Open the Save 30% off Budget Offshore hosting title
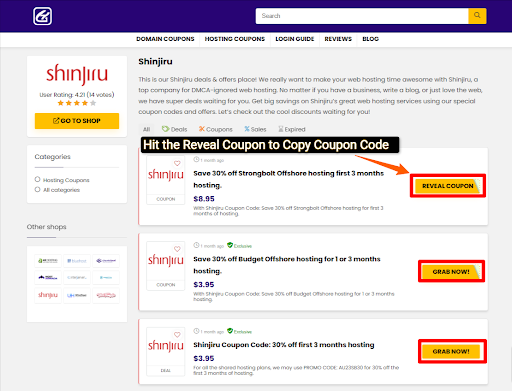Screen dimensions: 512x391 pyautogui.click(x=287, y=265)
